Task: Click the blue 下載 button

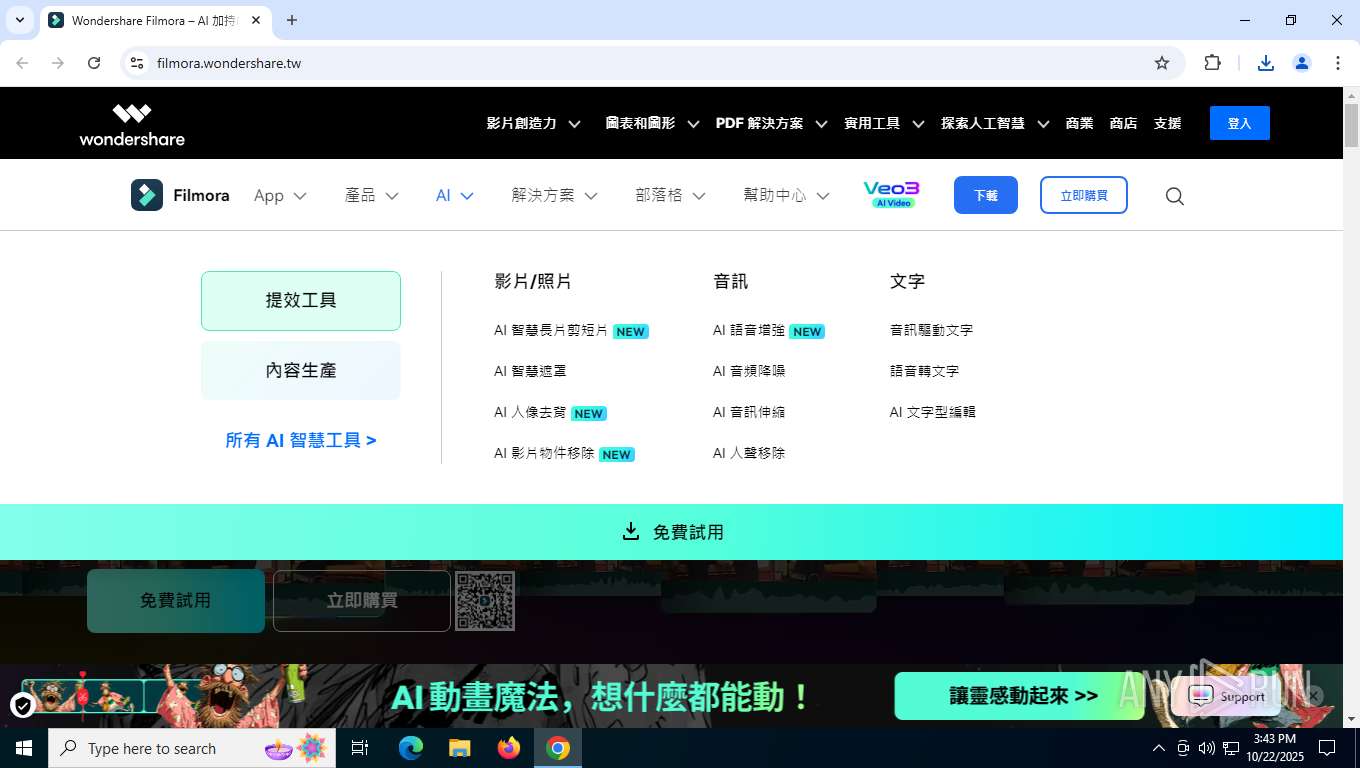Action: [x=986, y=195]
